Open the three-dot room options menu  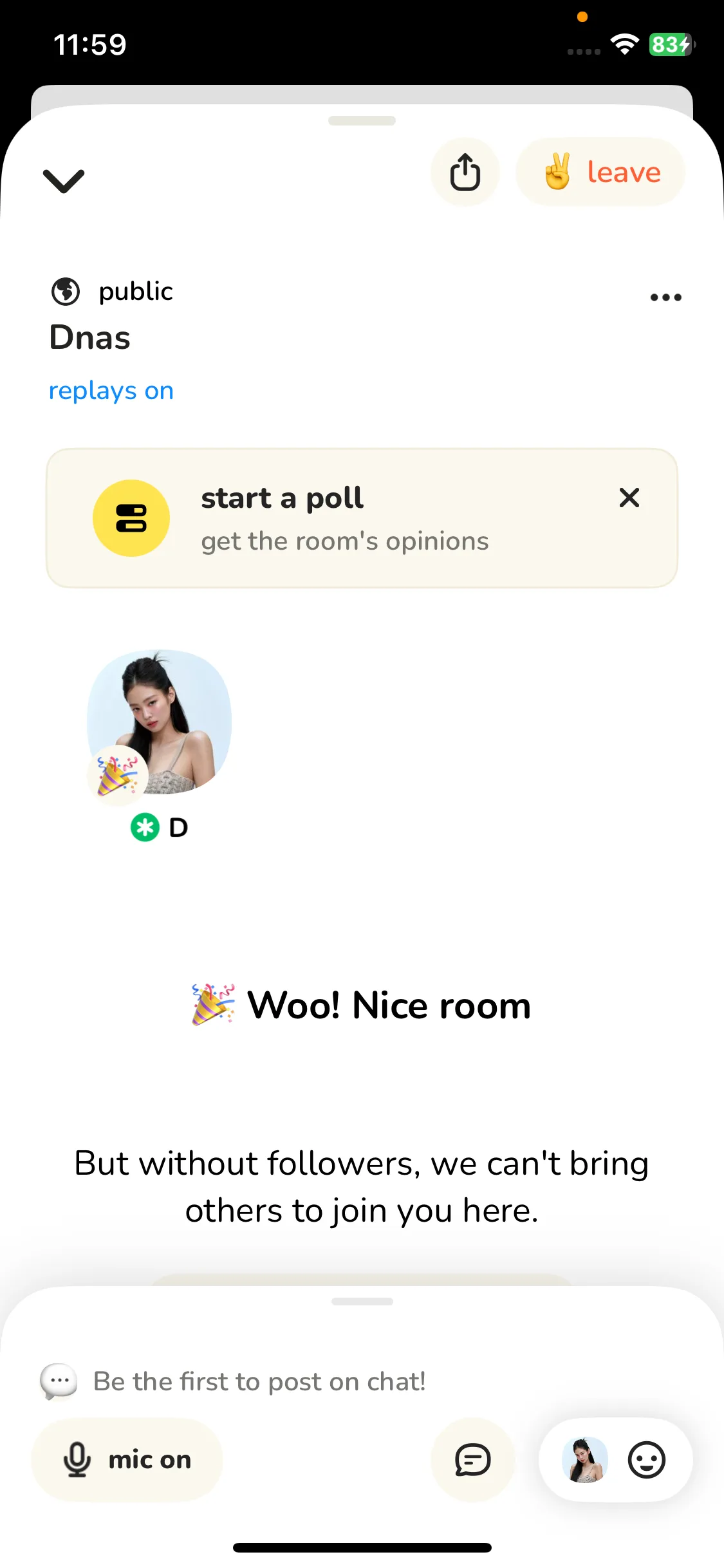click(x=665, y=297)
